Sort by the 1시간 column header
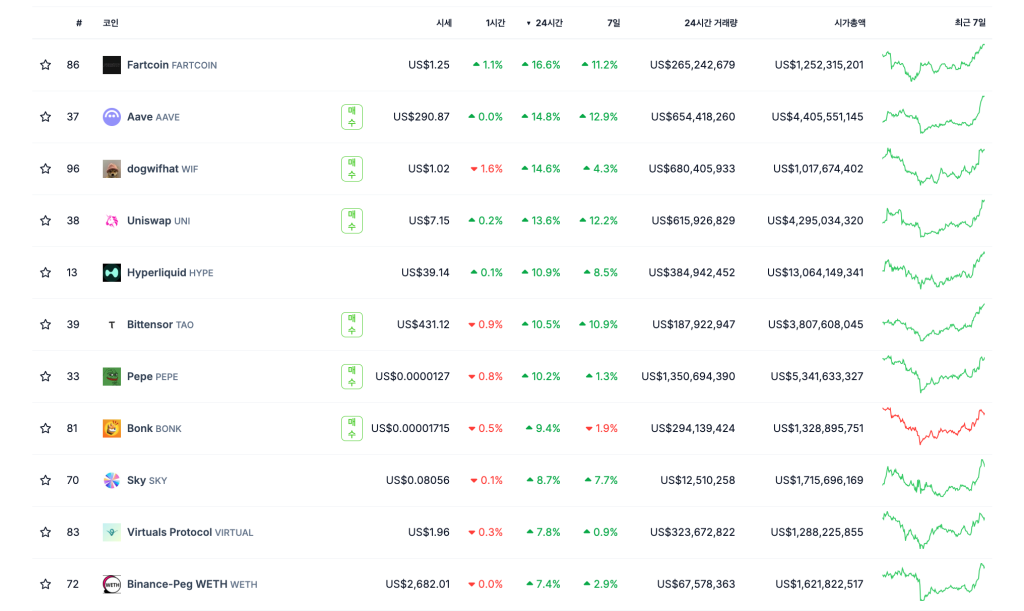The height and width of the screenshot is (611, 1024). pos(495,23)
